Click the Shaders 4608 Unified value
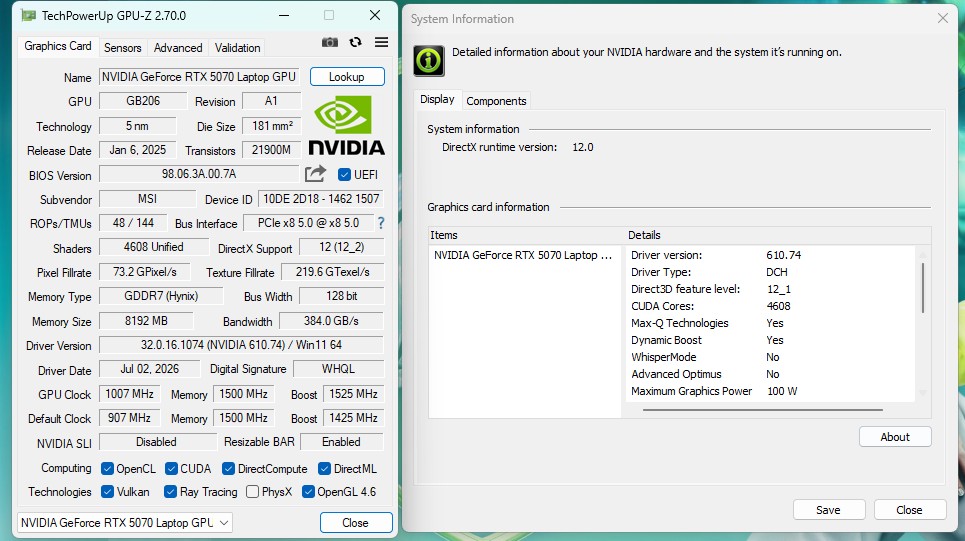 point(153,247)
